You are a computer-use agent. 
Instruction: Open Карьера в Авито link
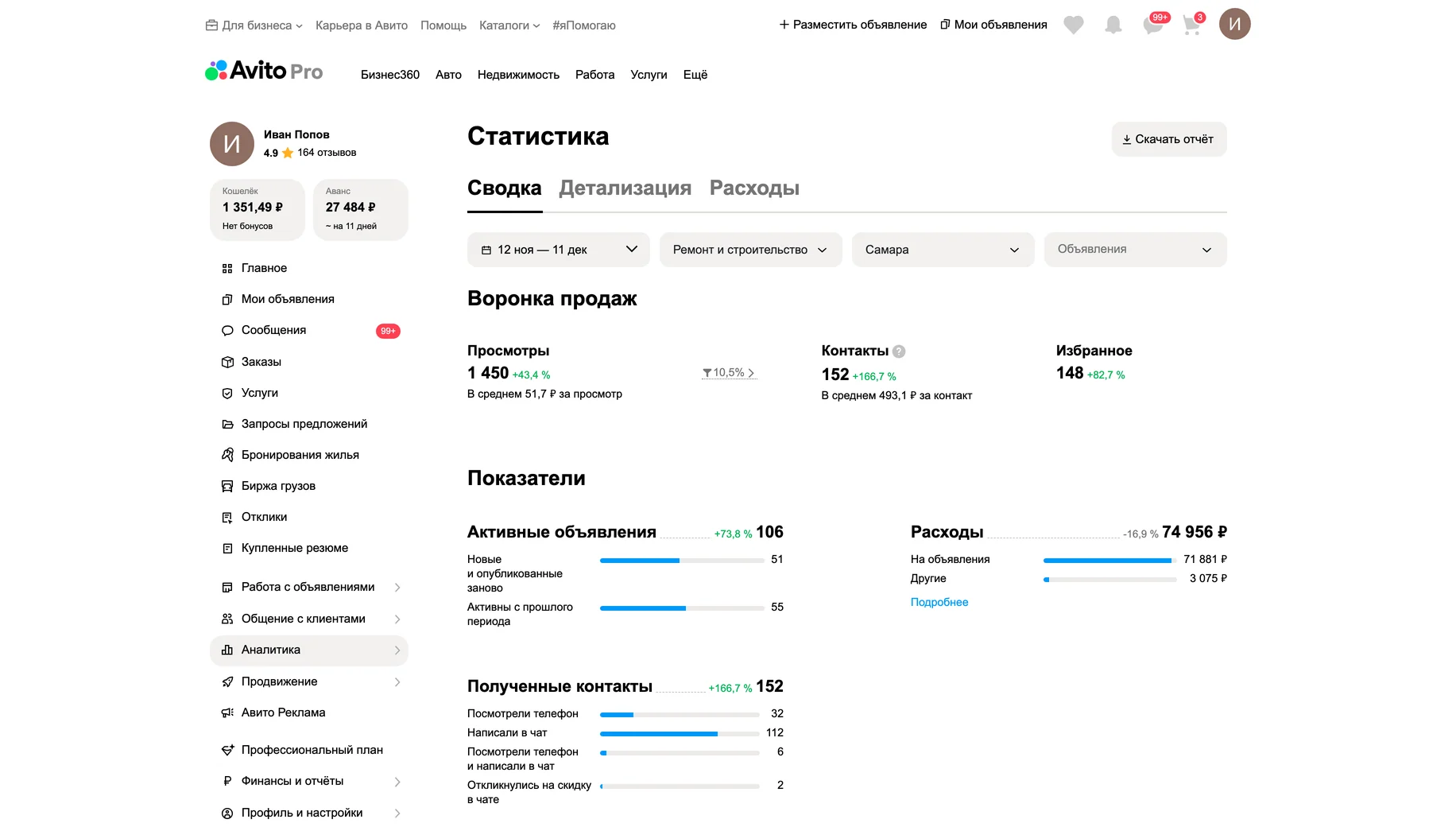362,25
